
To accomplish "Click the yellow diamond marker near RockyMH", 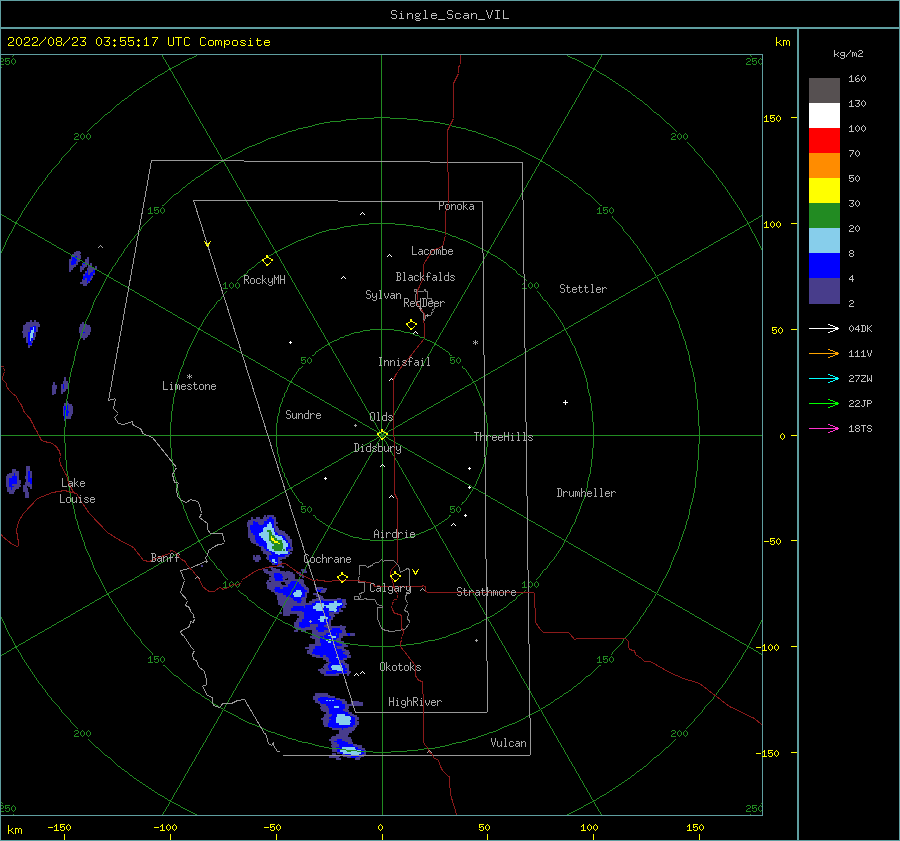I will click(x=267, y=261).
